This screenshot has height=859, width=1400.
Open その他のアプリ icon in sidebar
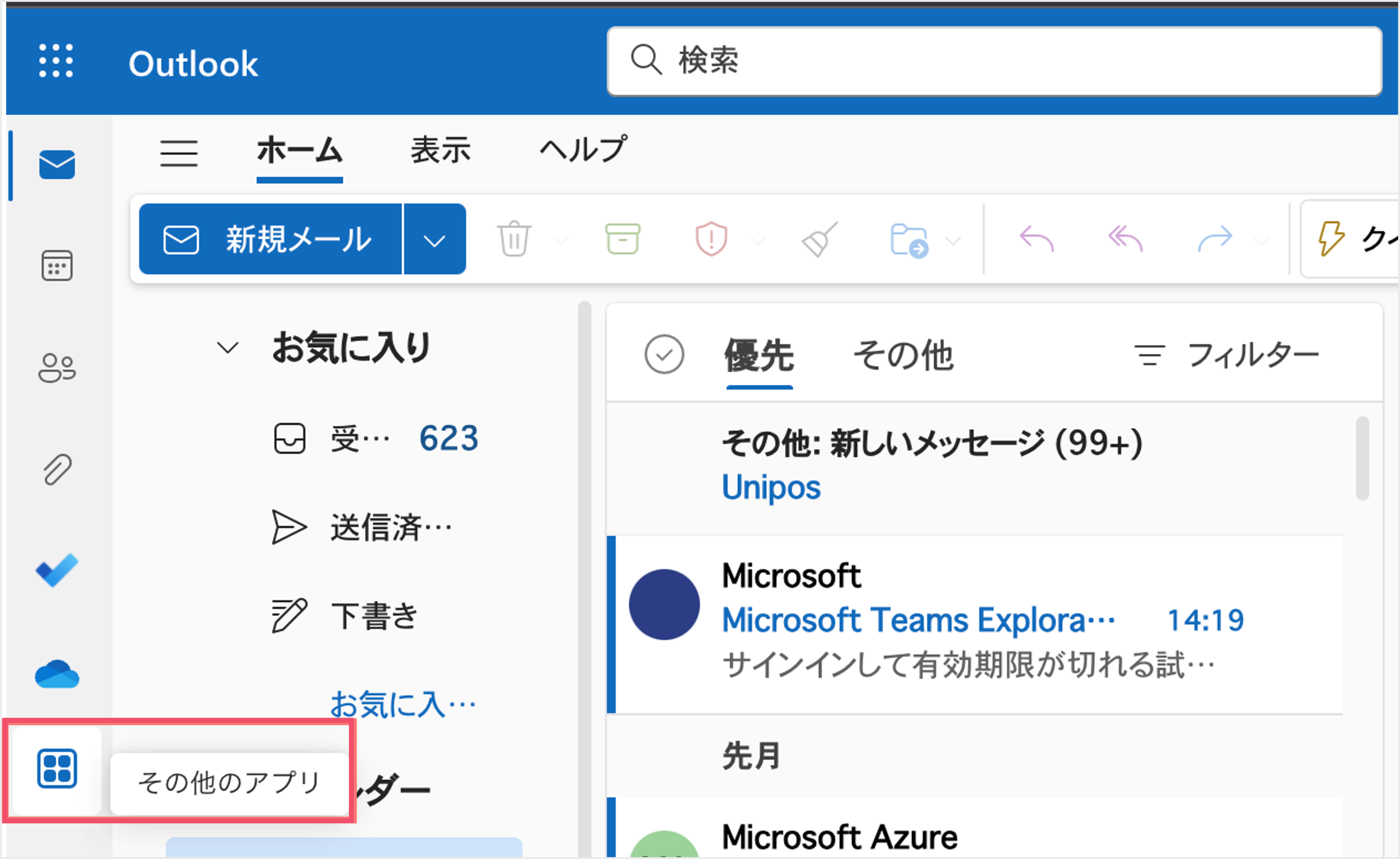tap(57, 769)
